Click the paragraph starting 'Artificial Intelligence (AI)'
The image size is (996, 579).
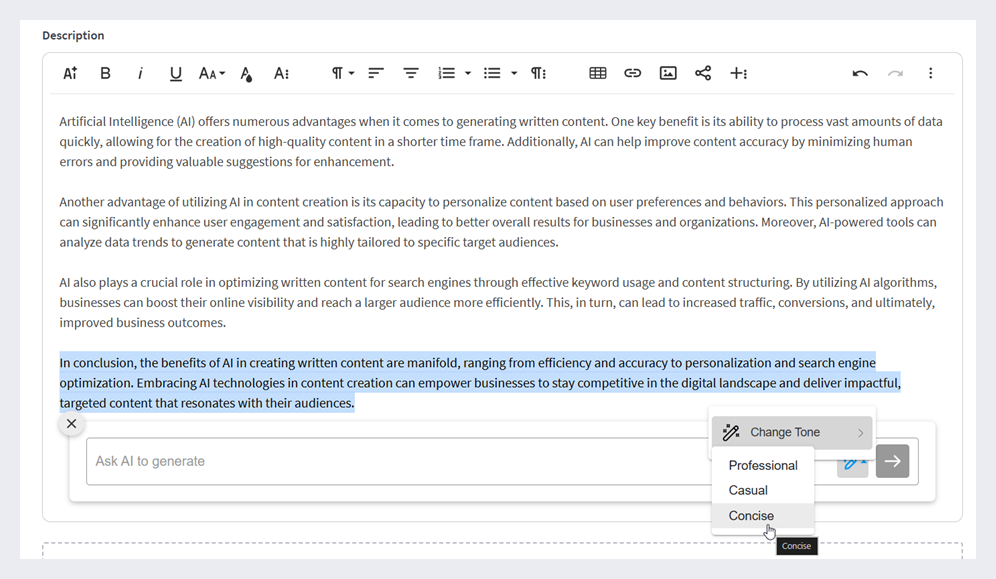(501, 142)
